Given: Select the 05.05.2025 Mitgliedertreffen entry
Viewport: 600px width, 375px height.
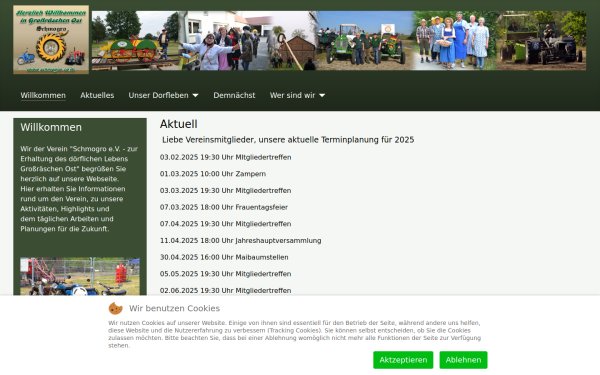Looking at the screenshot, I should [226, 274].
